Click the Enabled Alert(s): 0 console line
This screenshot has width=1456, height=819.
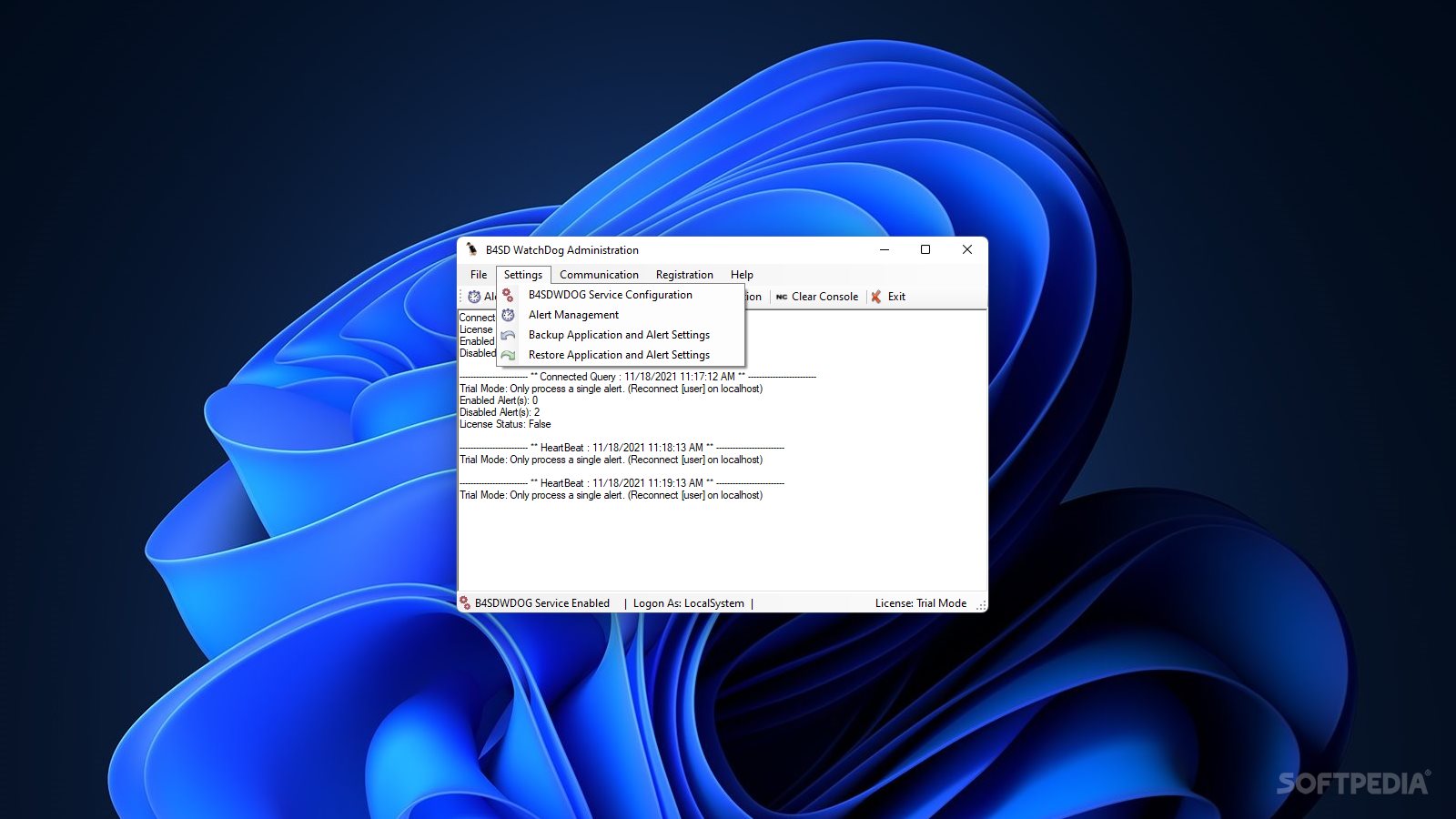(499, 400)
